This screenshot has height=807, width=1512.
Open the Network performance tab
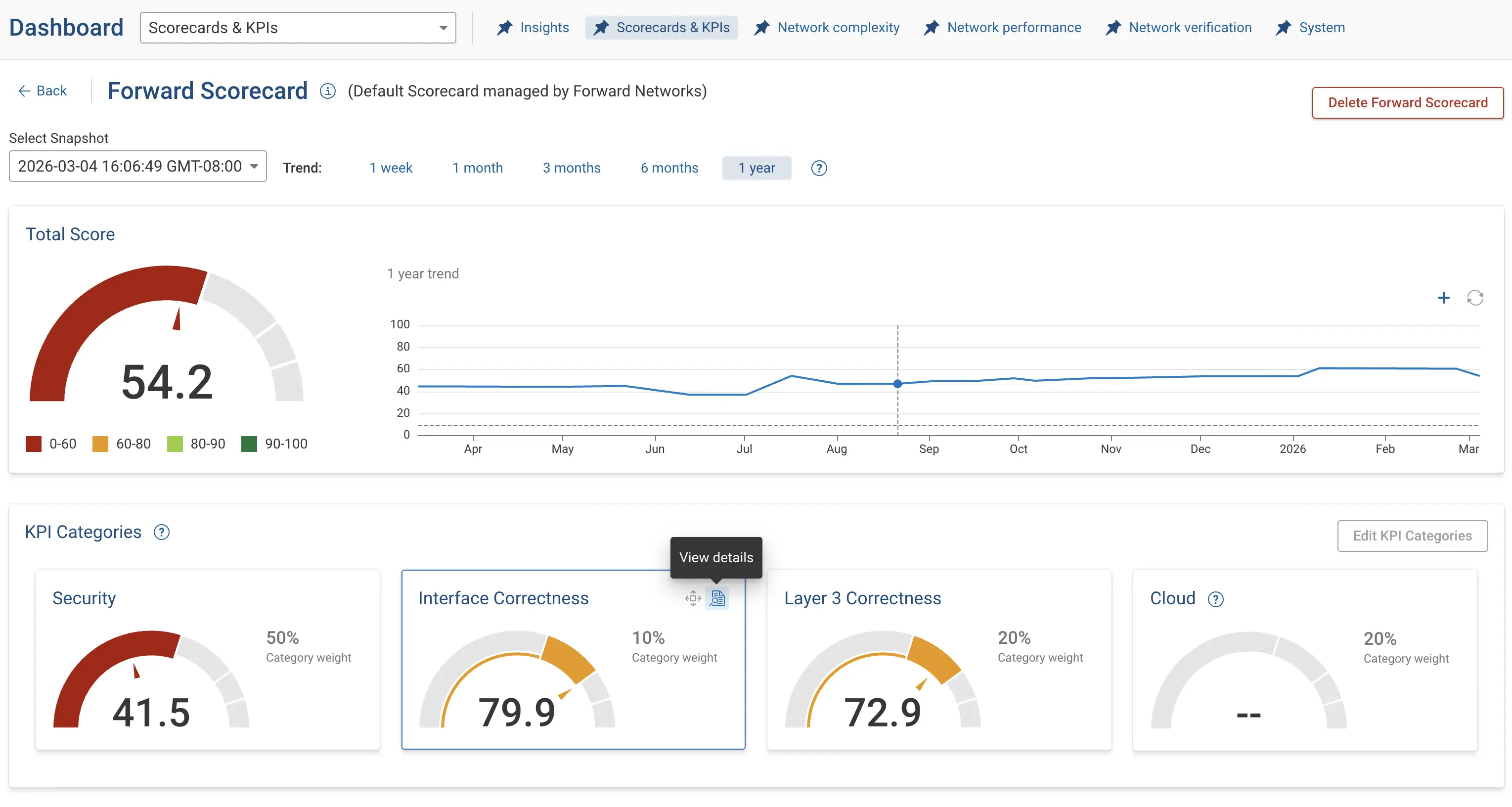coord(1002,28)
